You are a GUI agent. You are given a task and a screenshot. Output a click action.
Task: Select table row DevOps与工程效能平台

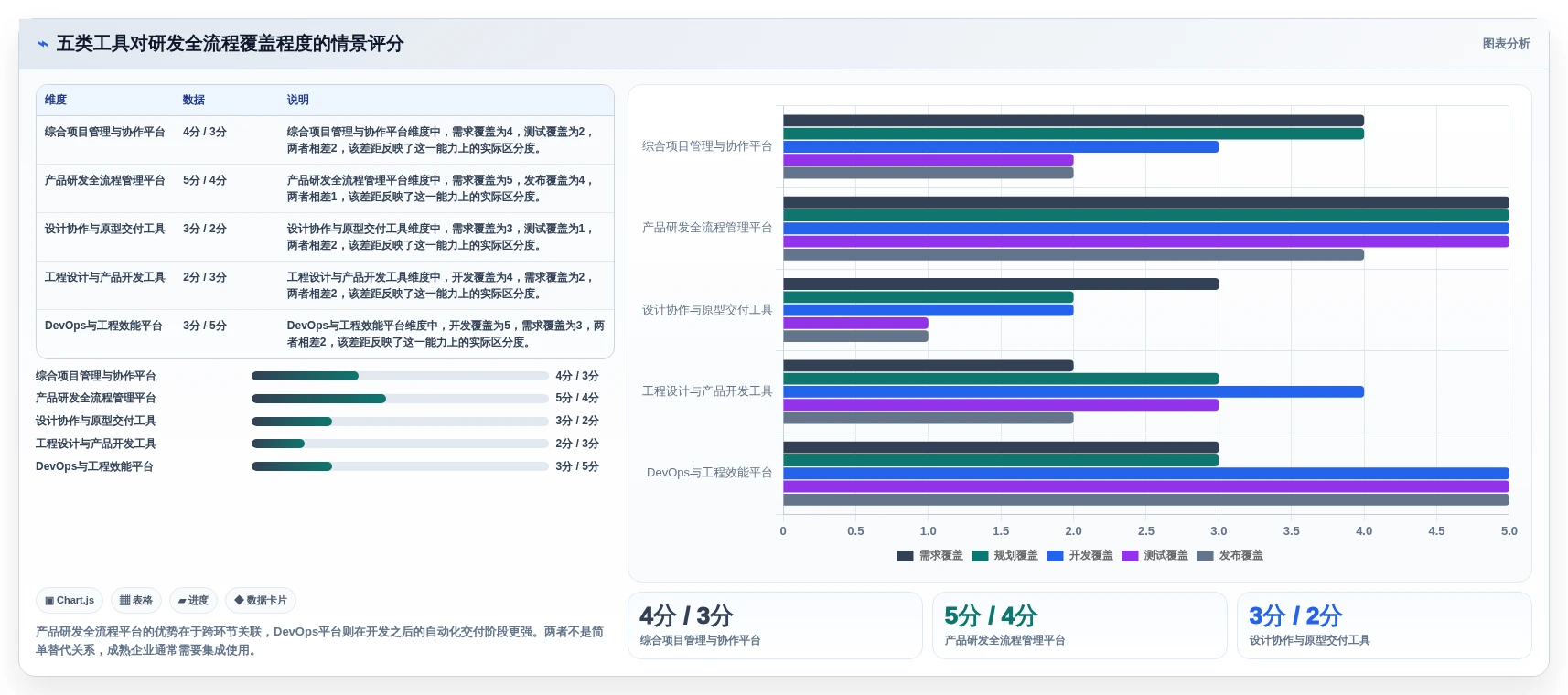325,334
